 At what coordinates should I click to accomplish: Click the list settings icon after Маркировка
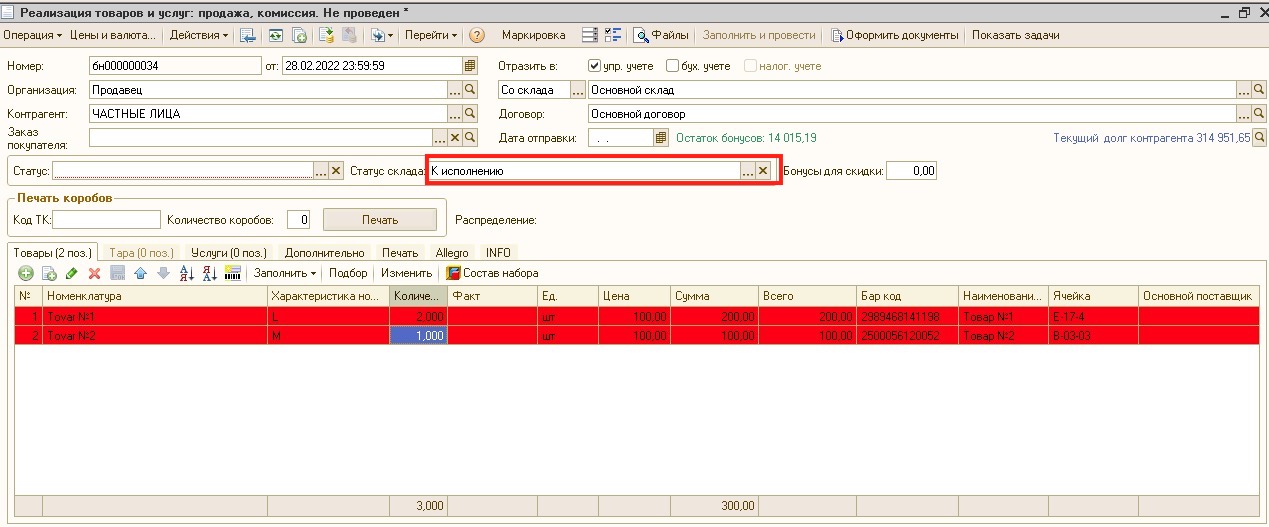coord(590,35)
